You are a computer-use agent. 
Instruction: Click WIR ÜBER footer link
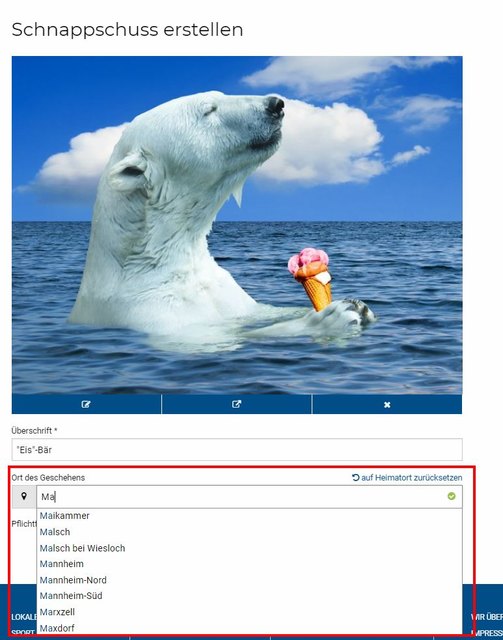pyautogui.click(x=487, y=617)
